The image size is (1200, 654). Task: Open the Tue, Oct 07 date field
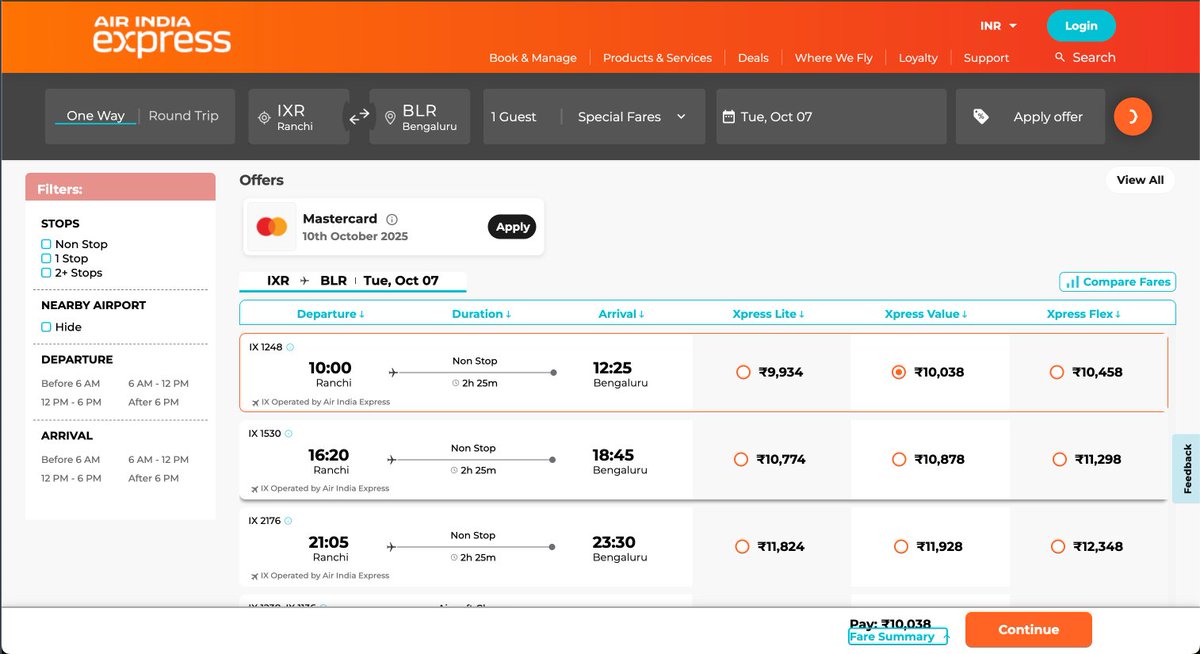(x=830, y=117)
